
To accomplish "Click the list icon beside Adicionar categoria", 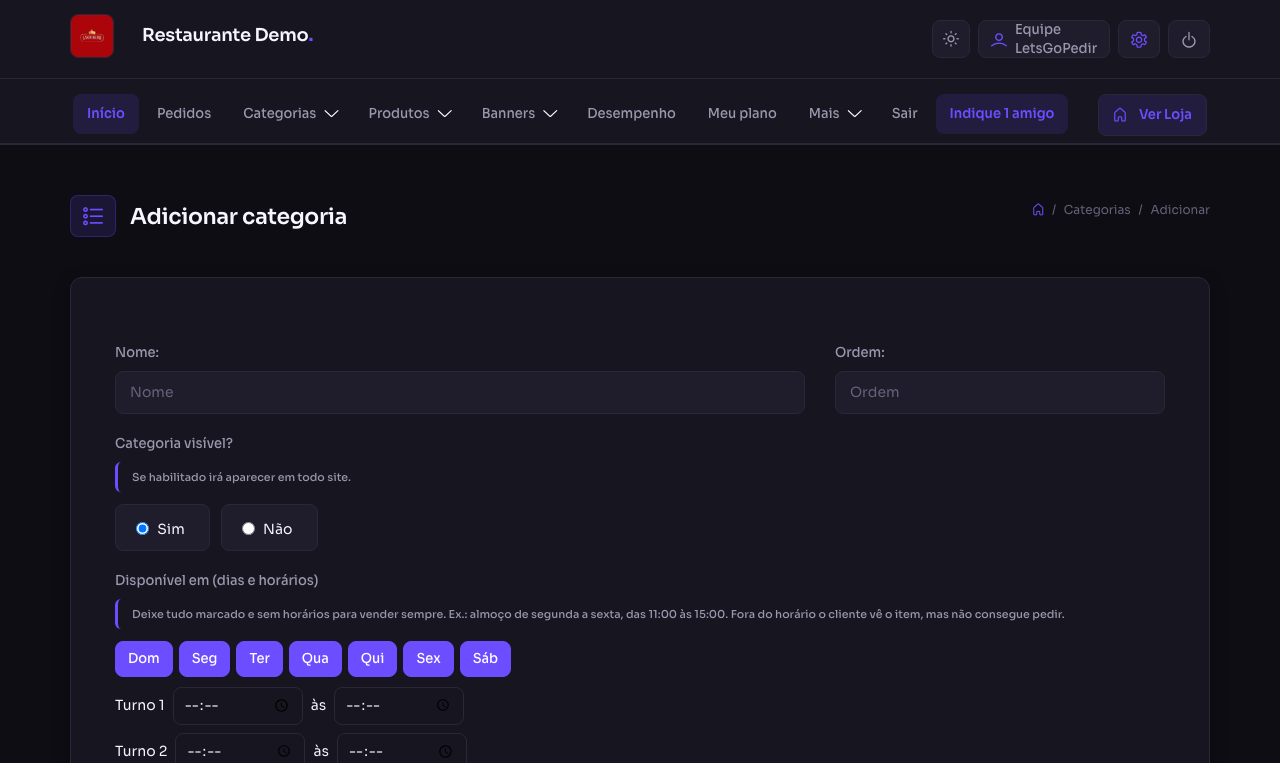I will click(x=93, y=216).
